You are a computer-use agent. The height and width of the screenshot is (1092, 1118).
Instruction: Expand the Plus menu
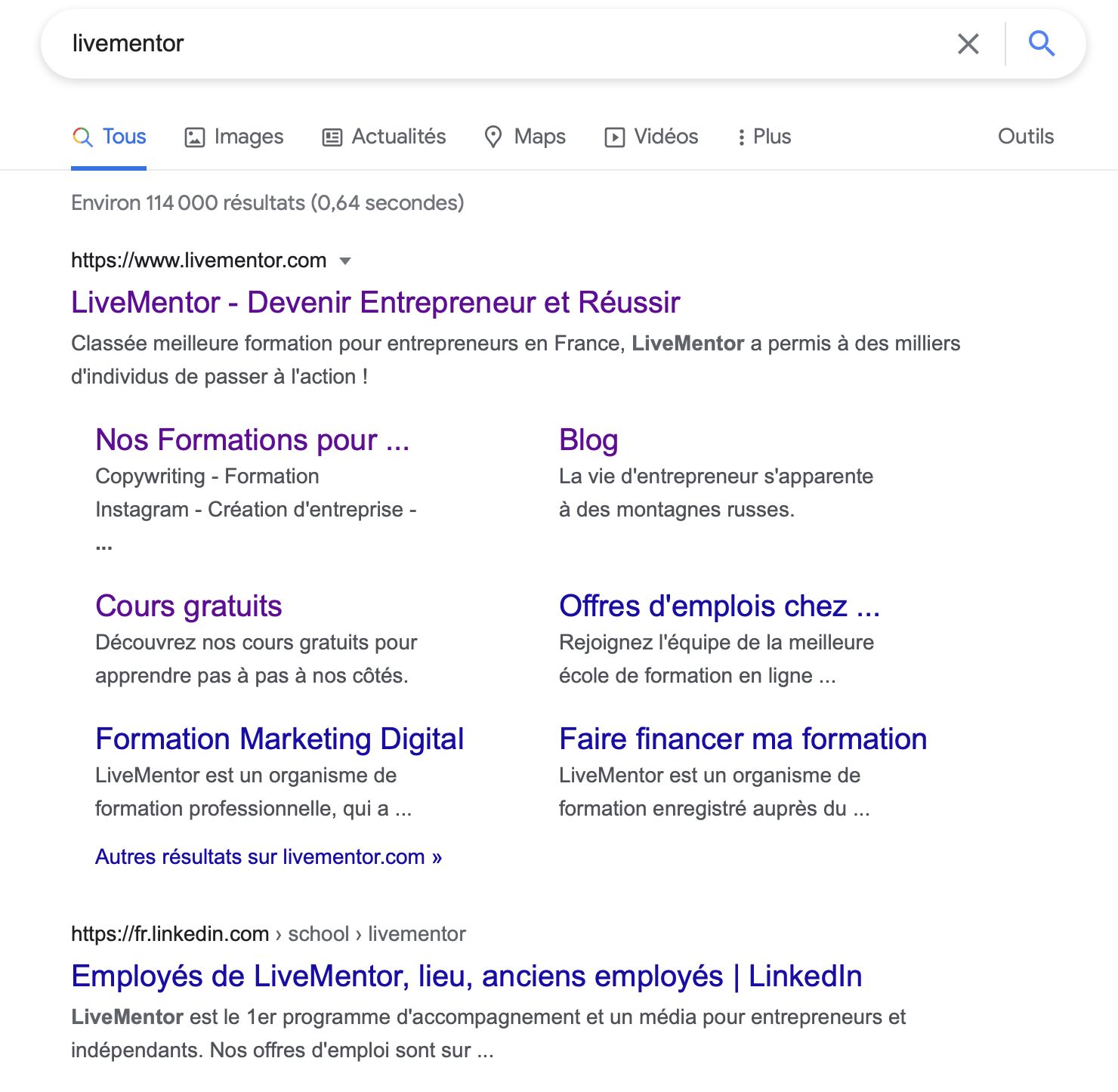tap(764, 137)
